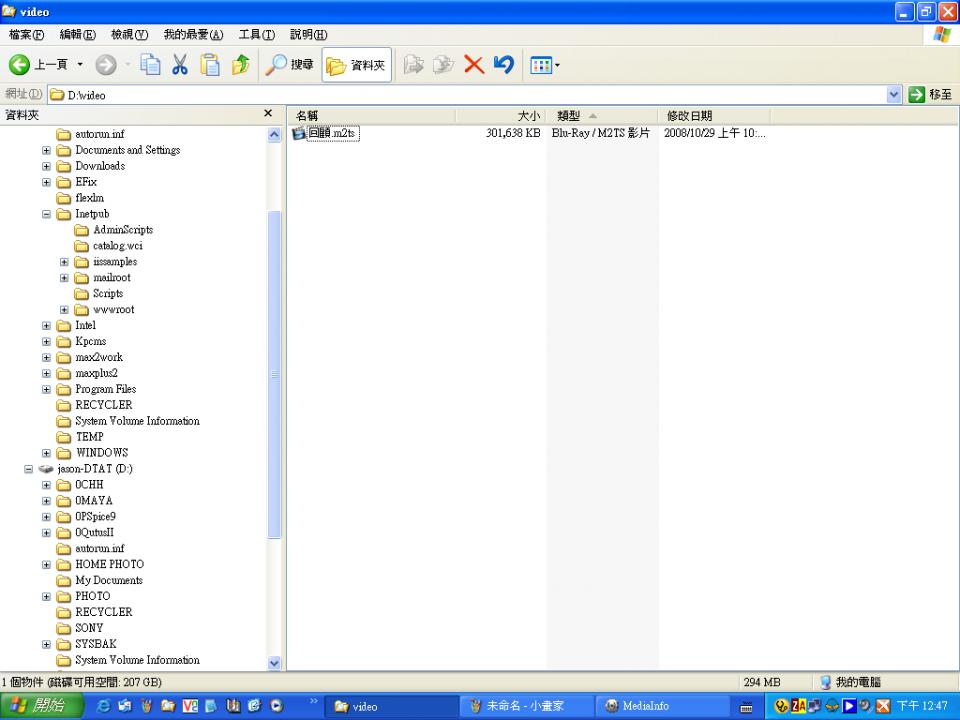Sort by the 名稱 column header
Viewport: 960px width, 720px height.
(371, 116)
